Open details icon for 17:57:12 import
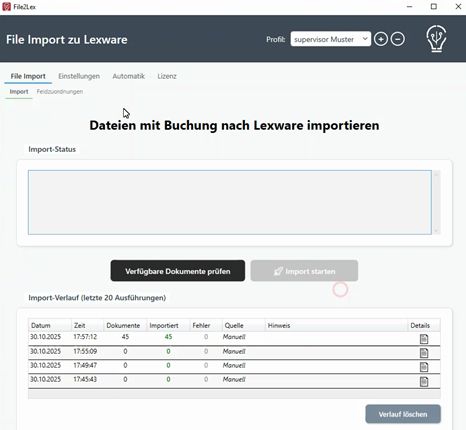The height and width of the screenshot is (430, 466). pos(424,339)
